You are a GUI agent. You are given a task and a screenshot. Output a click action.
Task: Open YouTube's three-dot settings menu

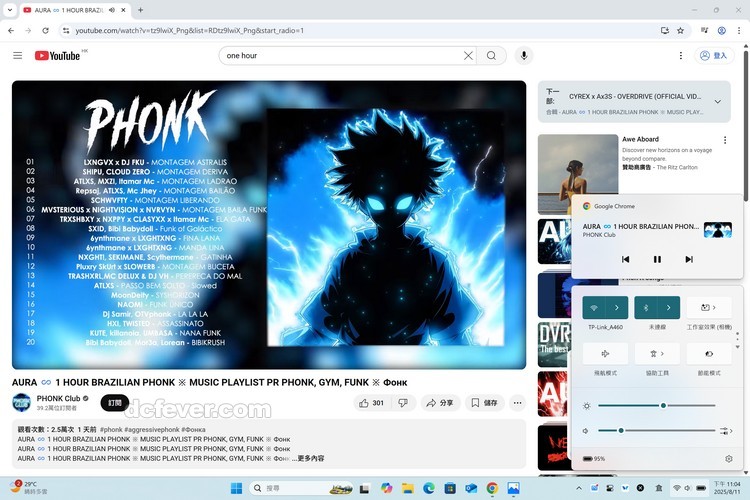681,56
